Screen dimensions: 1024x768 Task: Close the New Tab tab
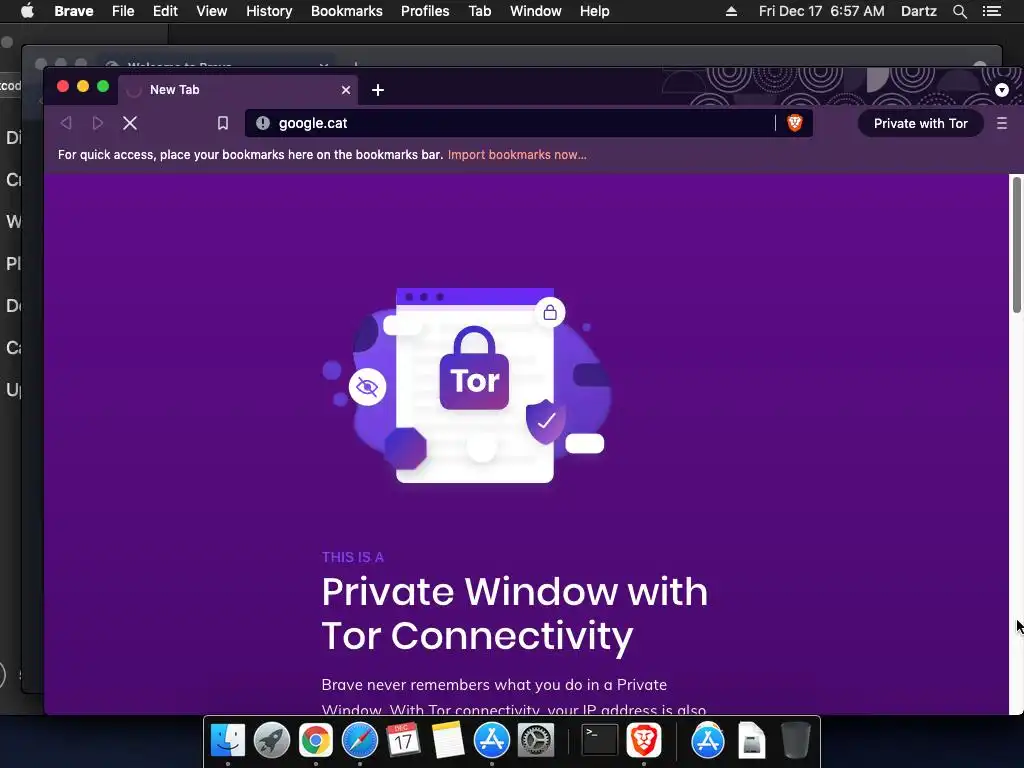point(345,90)
